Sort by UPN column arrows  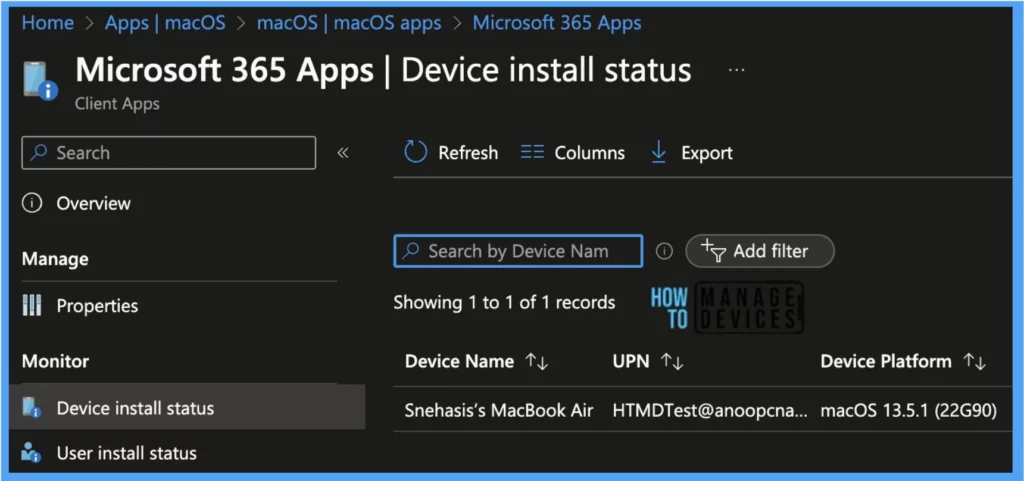click(x=672, y=362)
